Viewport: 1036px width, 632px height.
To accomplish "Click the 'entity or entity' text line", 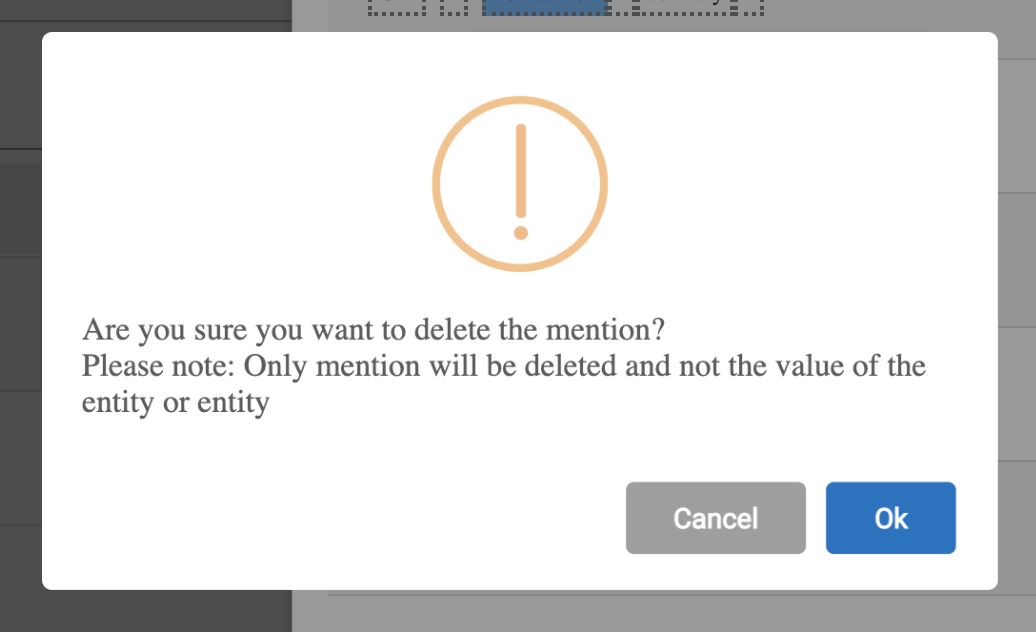I will [x=176, y=402].
